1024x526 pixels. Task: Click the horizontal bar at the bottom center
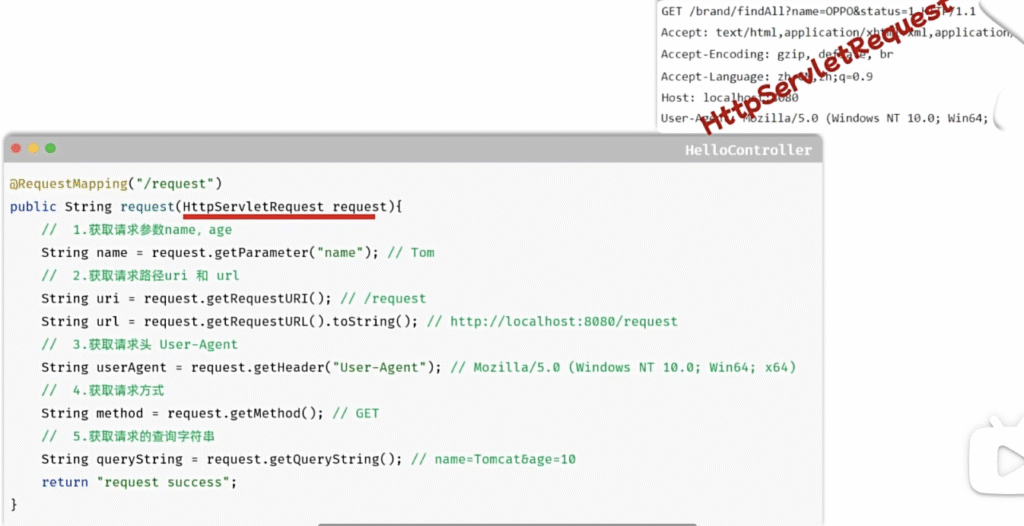click(508, 523)
